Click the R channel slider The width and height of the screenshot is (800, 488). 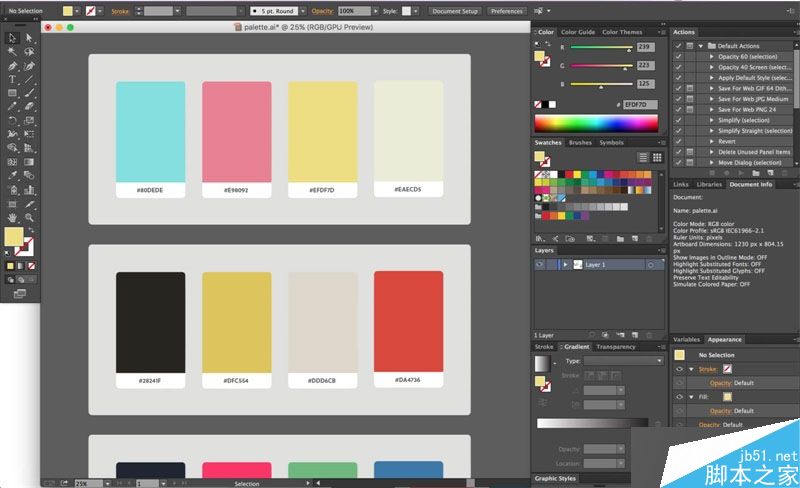601,47
